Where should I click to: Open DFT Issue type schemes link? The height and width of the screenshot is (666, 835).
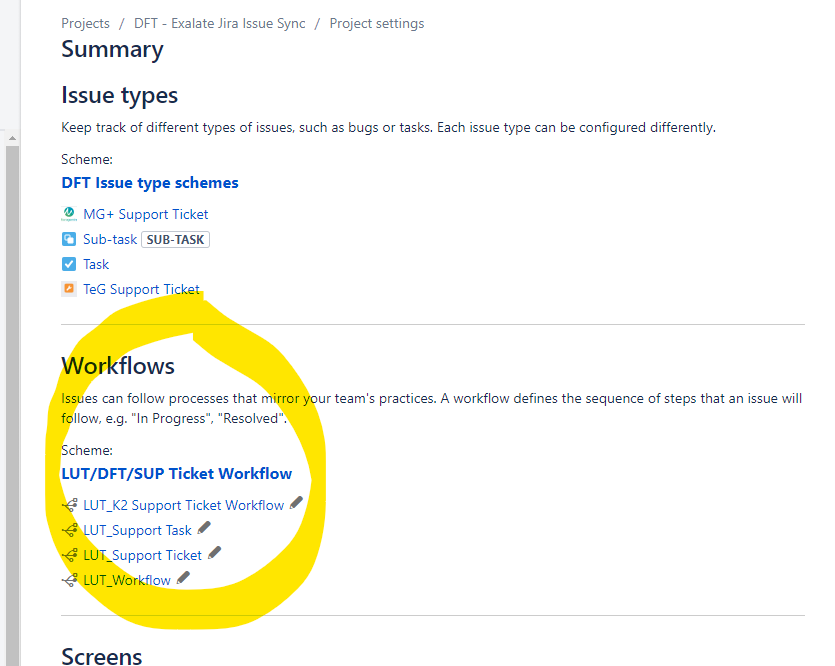pyautogui.click(x=150, y=183)
